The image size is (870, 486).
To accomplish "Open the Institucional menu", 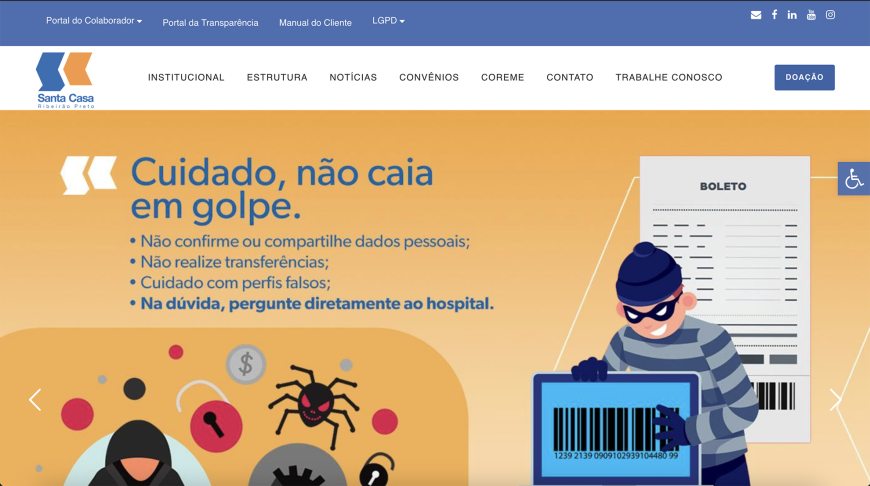I will (x=186, y=77).
